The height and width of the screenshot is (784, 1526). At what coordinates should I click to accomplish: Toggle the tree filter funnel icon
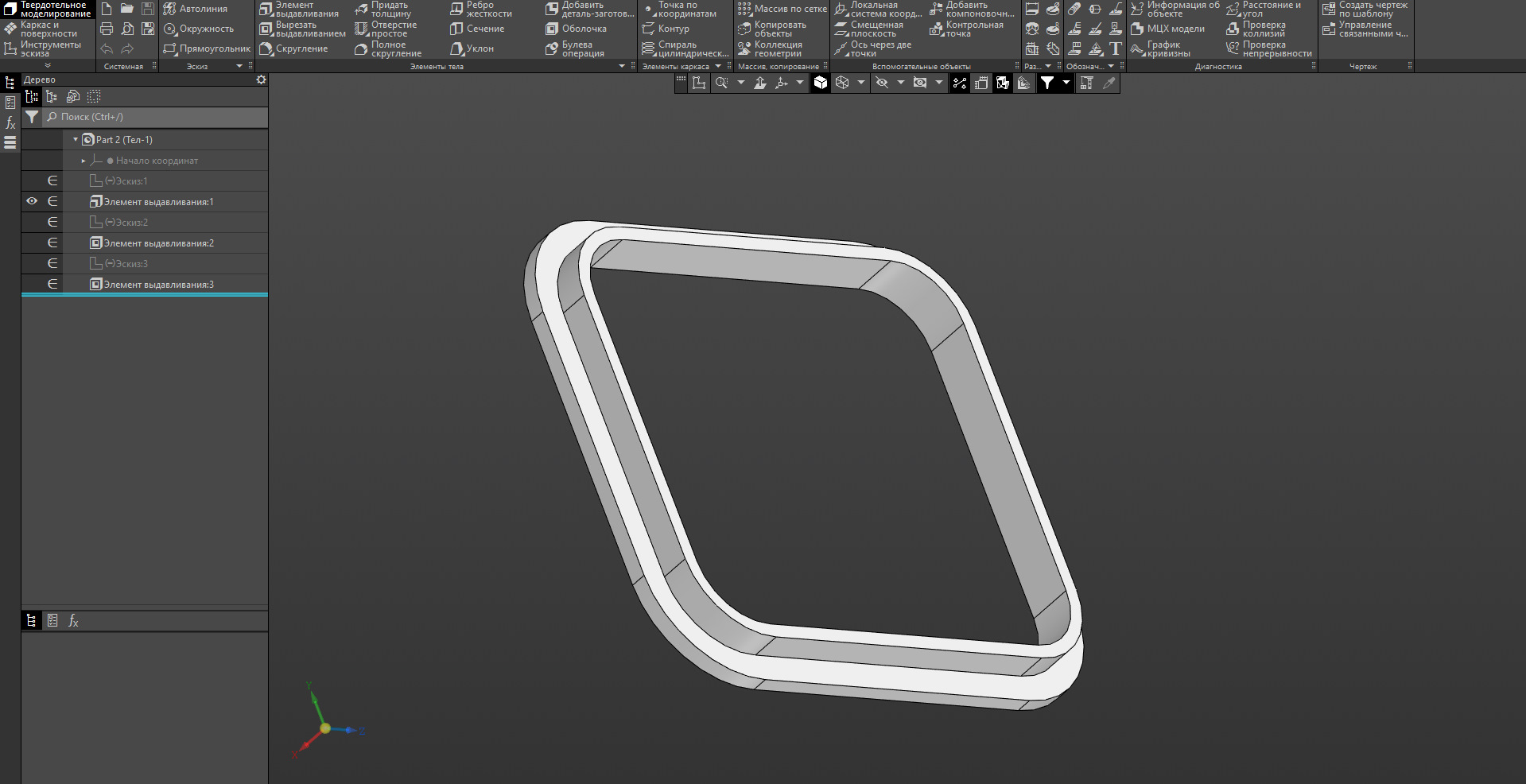tap(32, 117)
